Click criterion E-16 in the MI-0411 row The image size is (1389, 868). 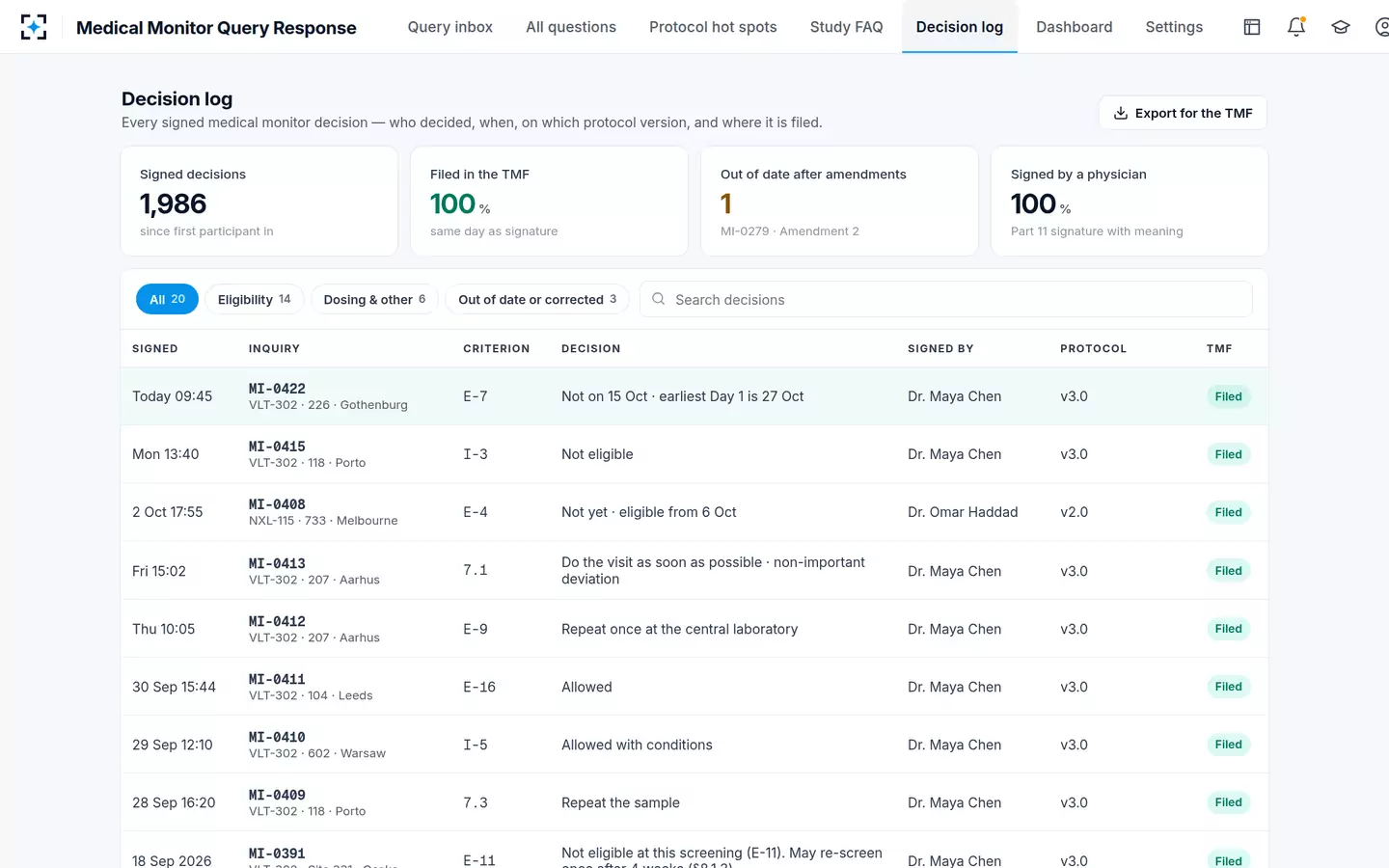coord(479,687)
